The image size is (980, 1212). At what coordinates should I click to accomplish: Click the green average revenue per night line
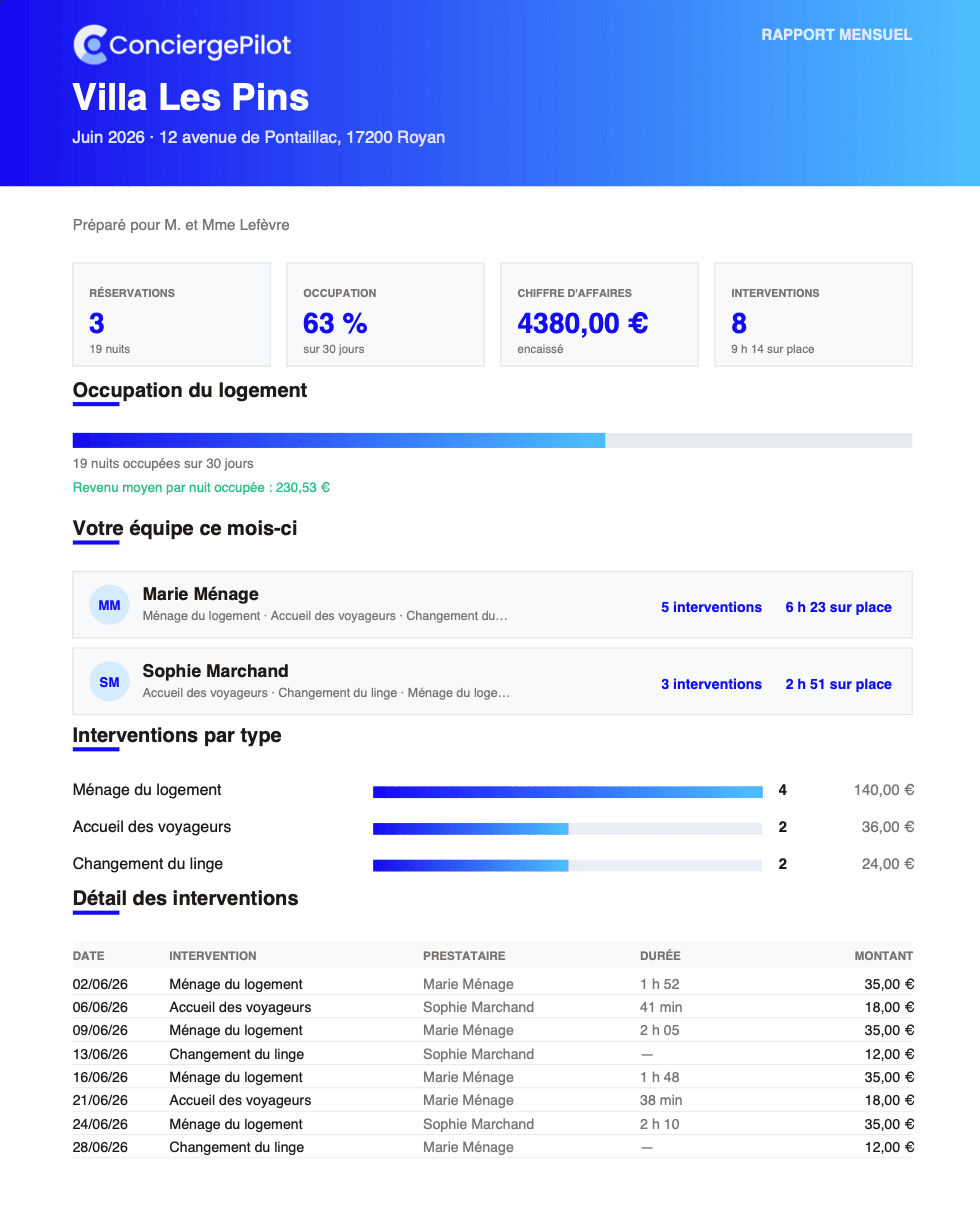coord(201,488)
